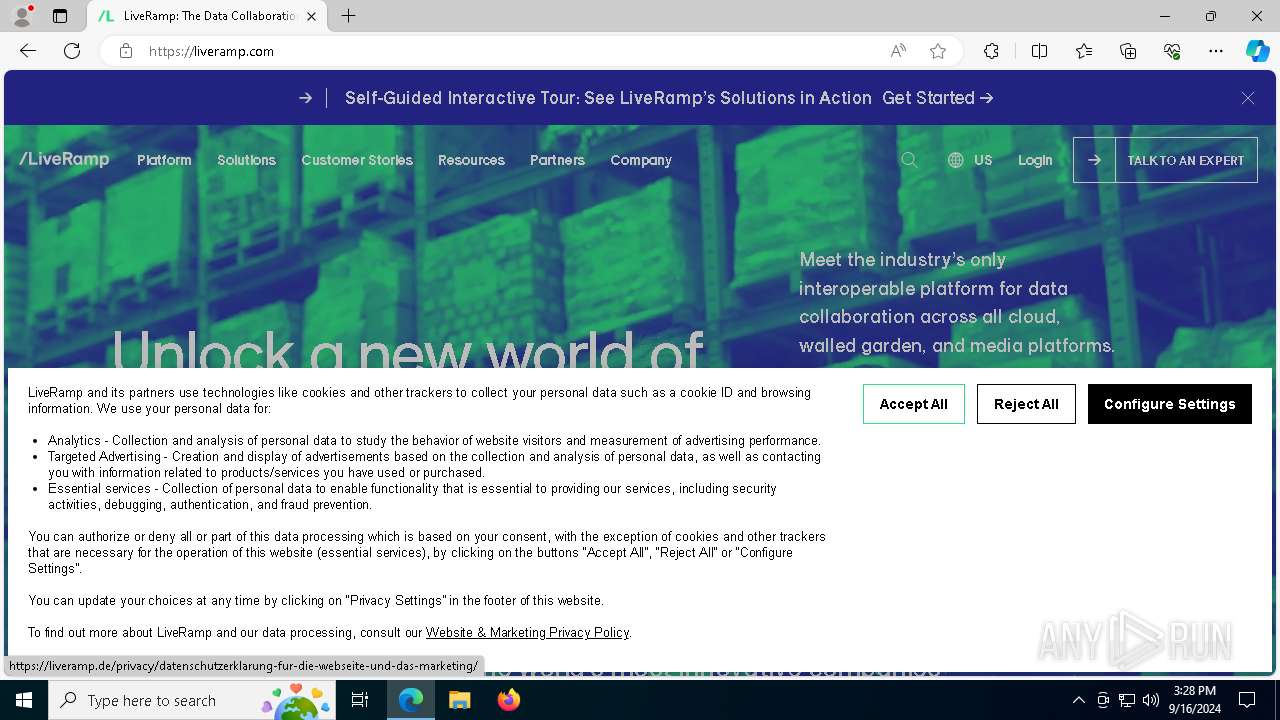The width and height of the screenshot is (1280, 720).
Task: Open the Edge profile avatar
Action: coord(22,16)
